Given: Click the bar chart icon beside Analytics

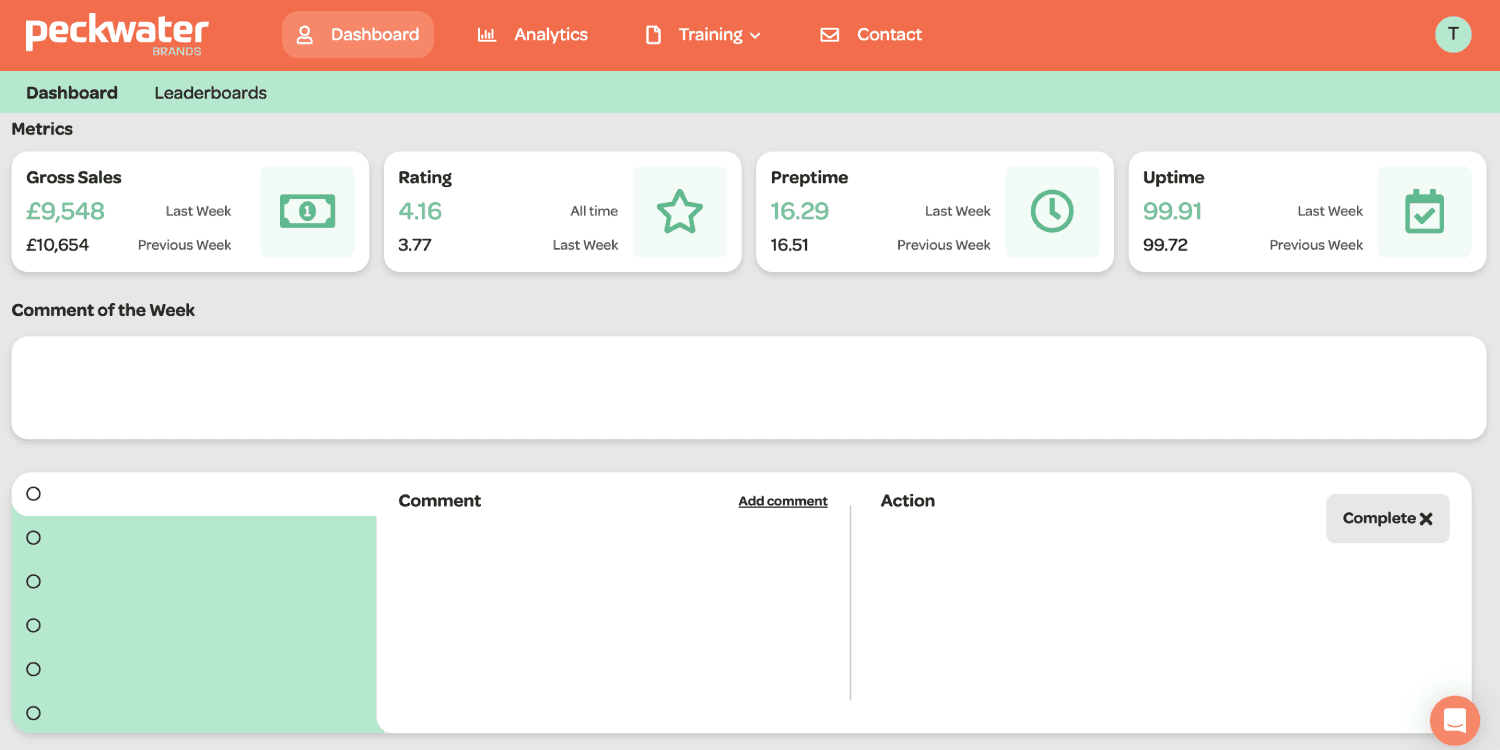Looking at the screenshot, I should point(487,35).
